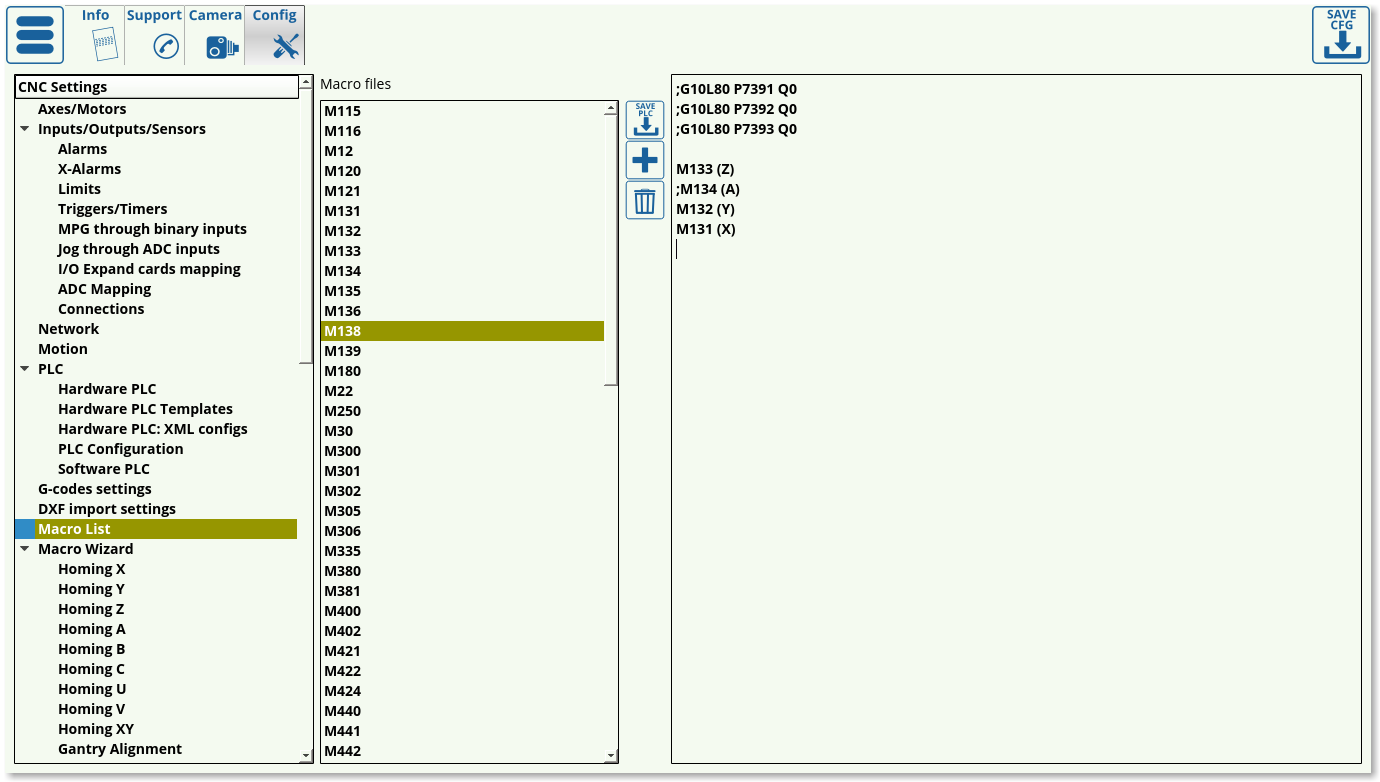The height and width of the screenshot is (782, 1380).
Task: Open Hardware PLC Templates
Action: [145, 409]
